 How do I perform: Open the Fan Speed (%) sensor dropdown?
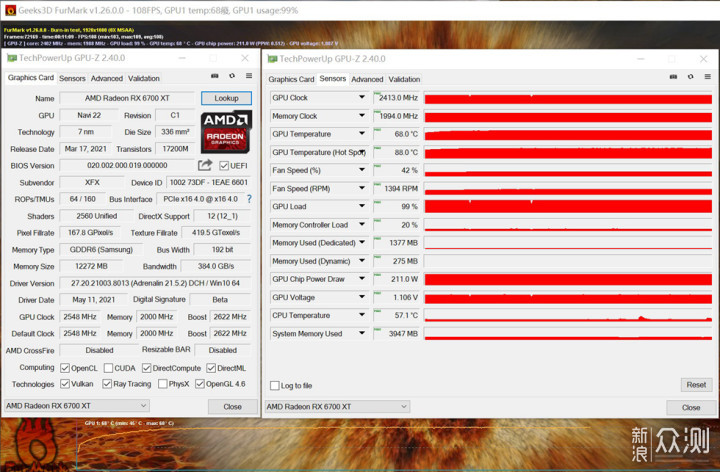click(362, 170)
